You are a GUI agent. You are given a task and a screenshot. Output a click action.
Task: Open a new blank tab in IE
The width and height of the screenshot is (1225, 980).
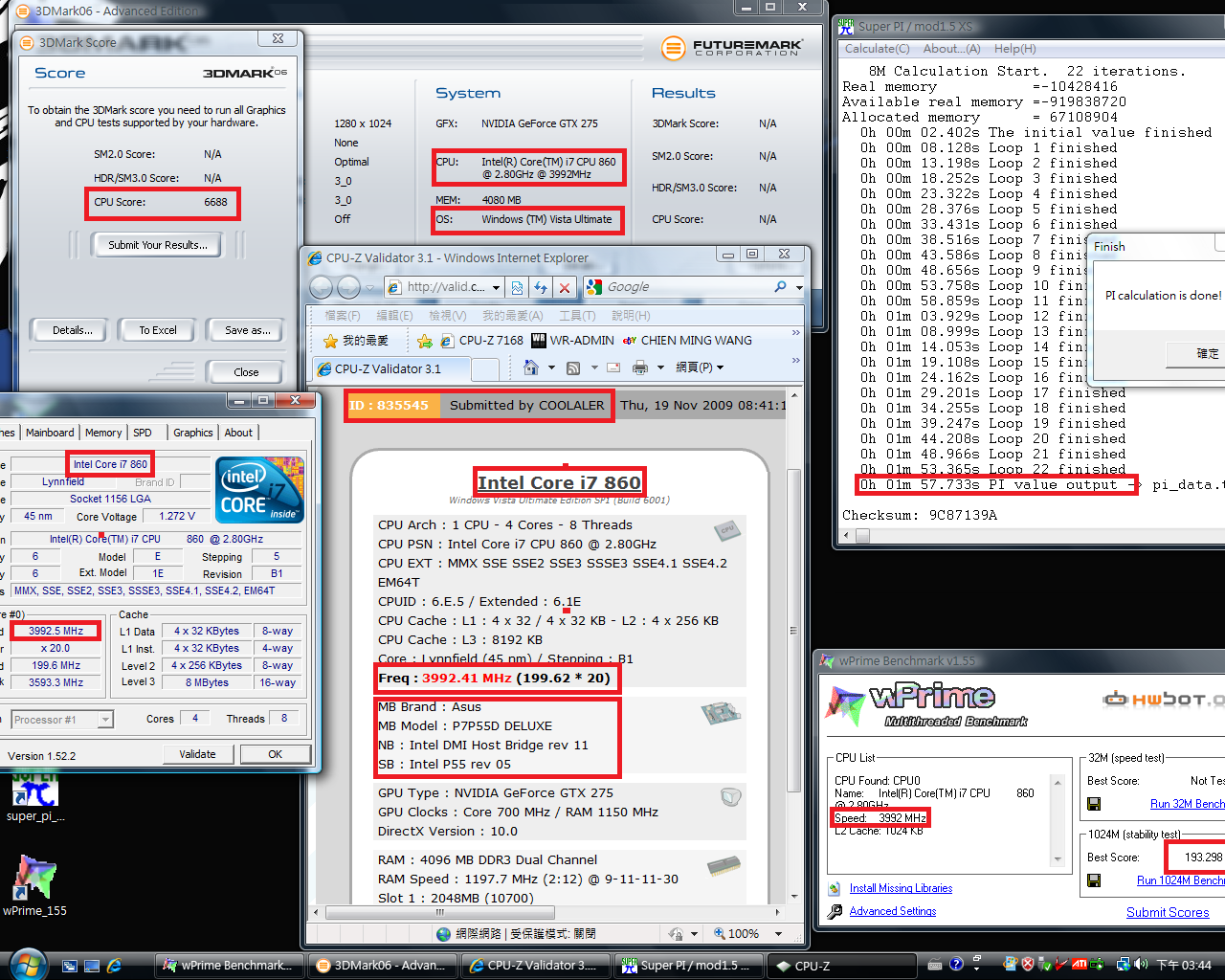coord(485,369)
